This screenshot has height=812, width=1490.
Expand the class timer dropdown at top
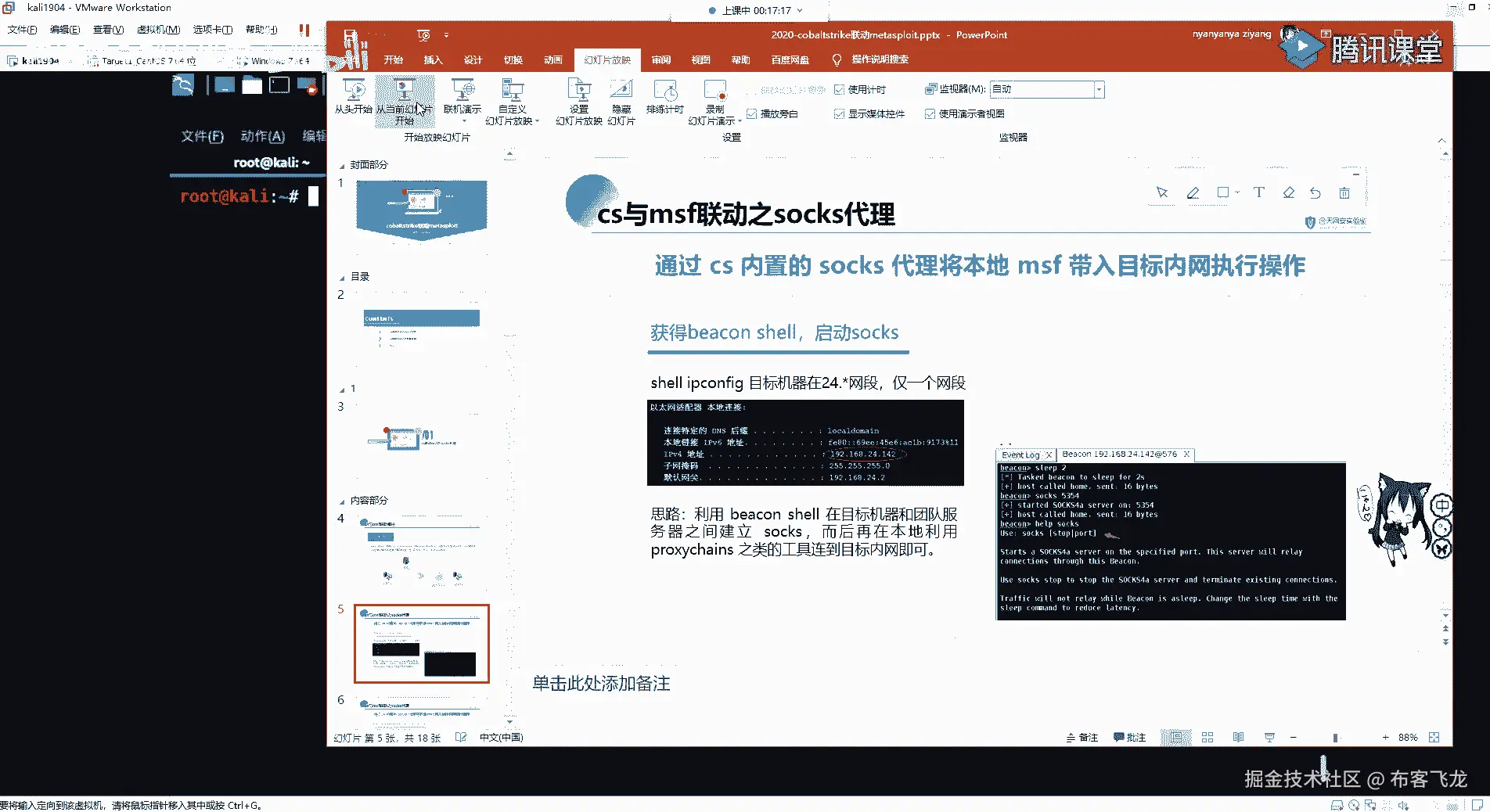(799, 11)
